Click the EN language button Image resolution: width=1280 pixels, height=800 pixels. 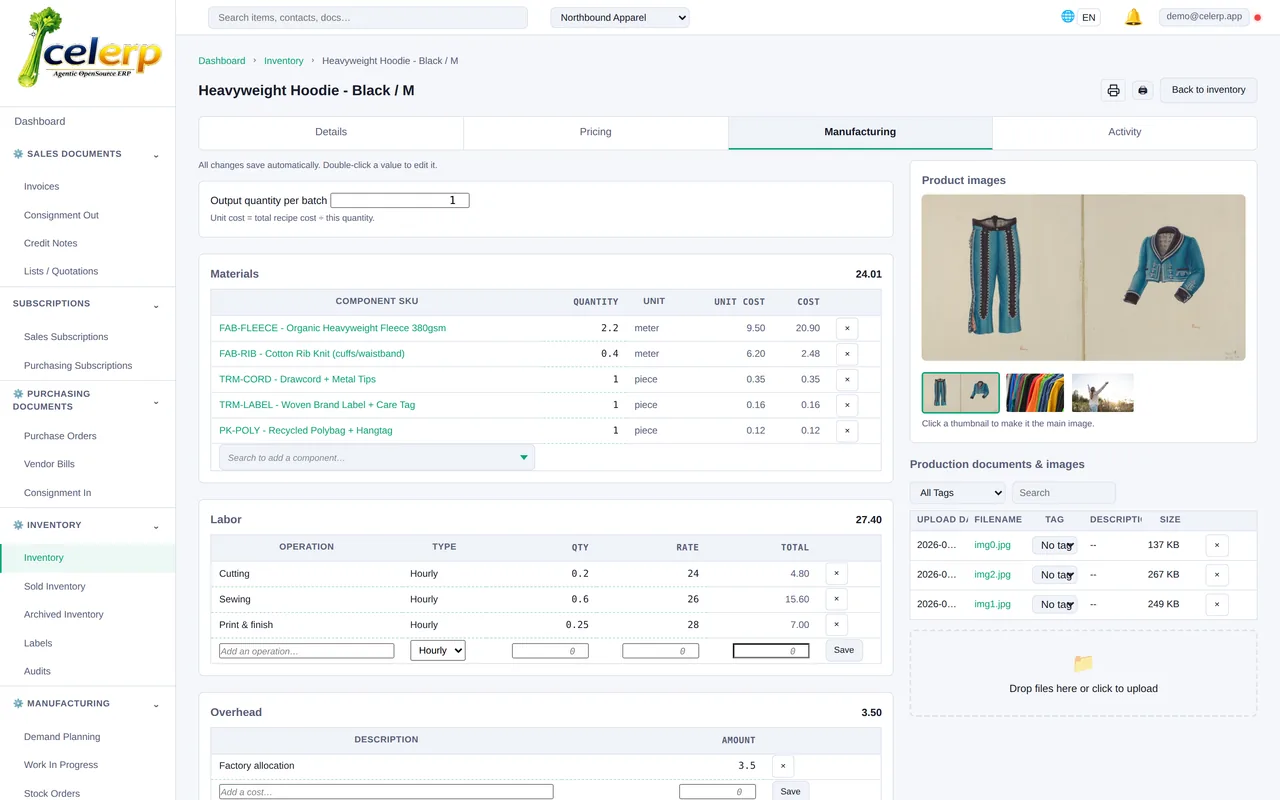tap(1089, 17)
